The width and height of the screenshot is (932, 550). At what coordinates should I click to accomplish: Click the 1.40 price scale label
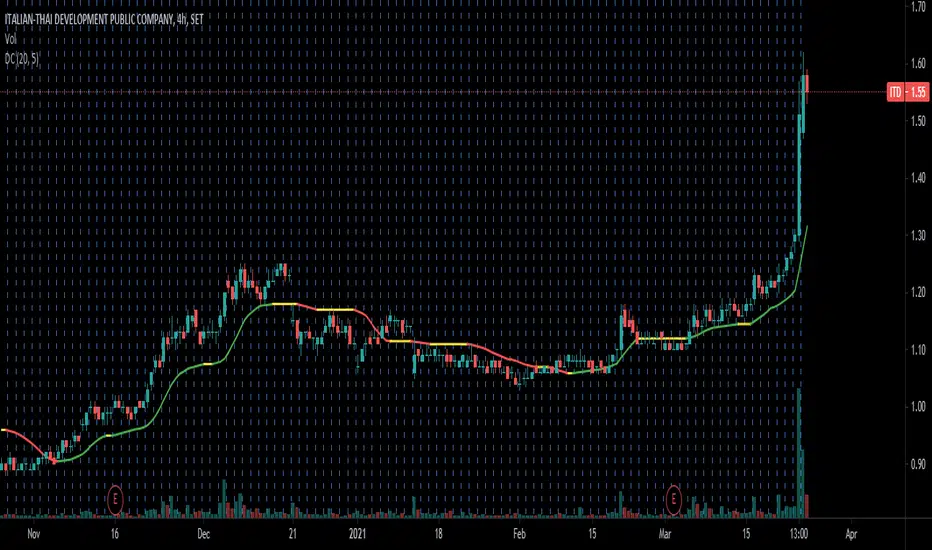[x=918, y=178]
